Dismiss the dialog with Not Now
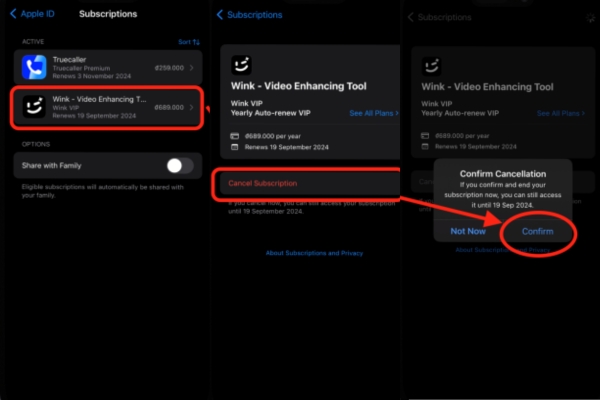600x400 pixels. pos(467,231)
